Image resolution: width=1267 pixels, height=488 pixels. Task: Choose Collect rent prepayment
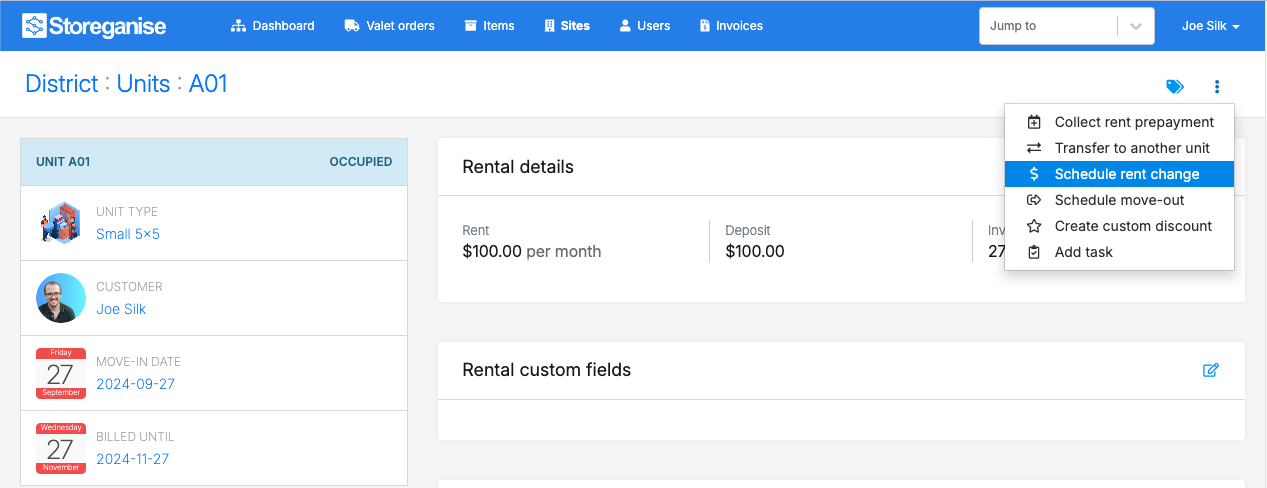(x=1134, y=122)
